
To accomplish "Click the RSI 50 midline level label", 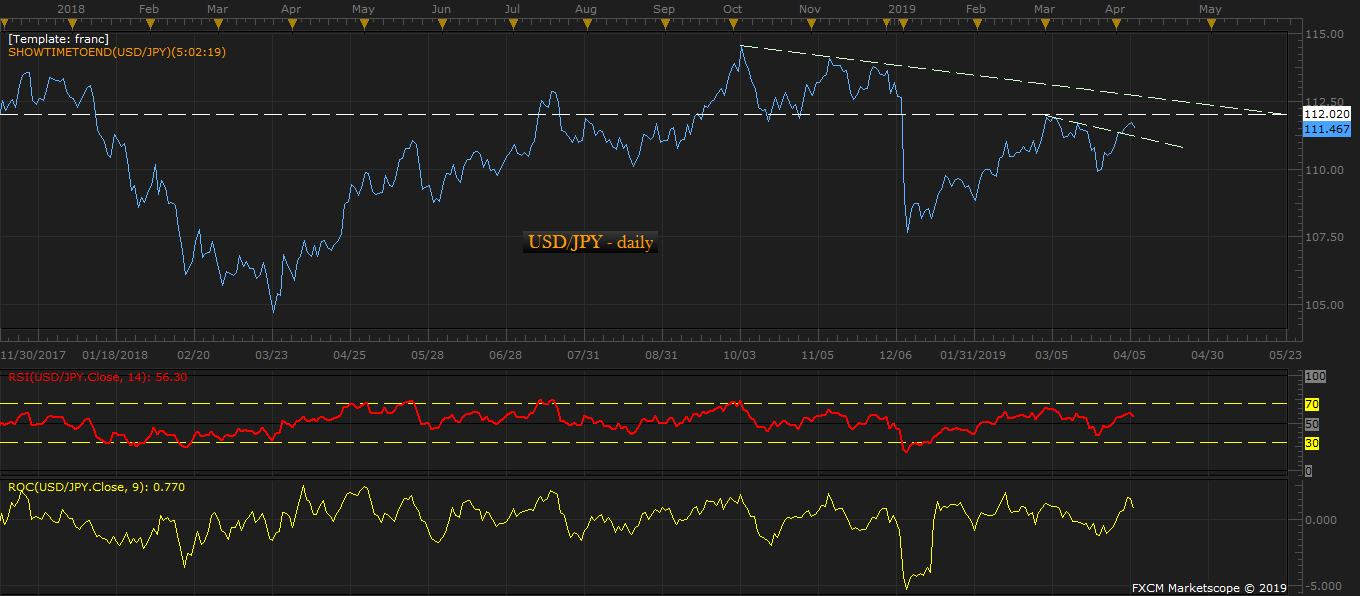I will (1311, 424).
